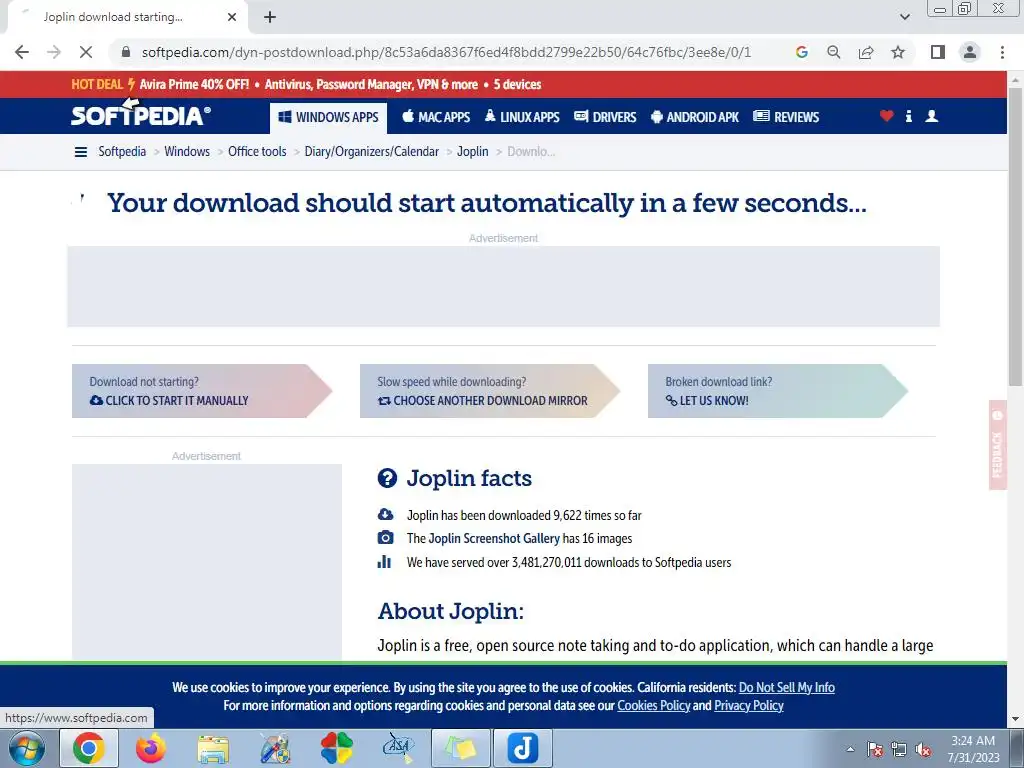
Task: Open the zoom magnifier icon in address bar
Action: 834,52
